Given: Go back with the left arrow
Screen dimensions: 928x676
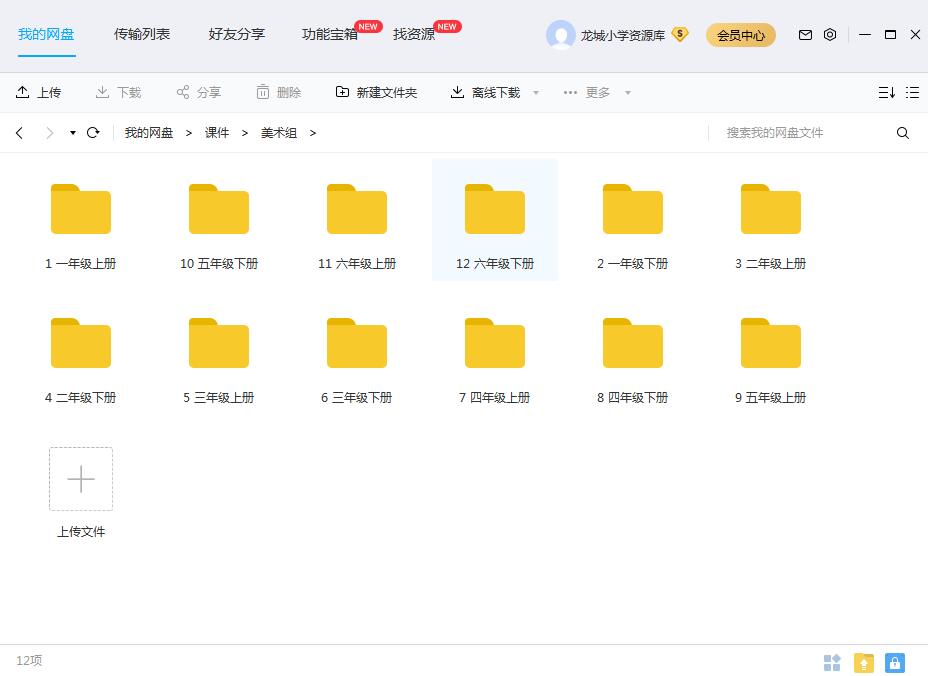Looking at the screenshot, I should (20, 133).
